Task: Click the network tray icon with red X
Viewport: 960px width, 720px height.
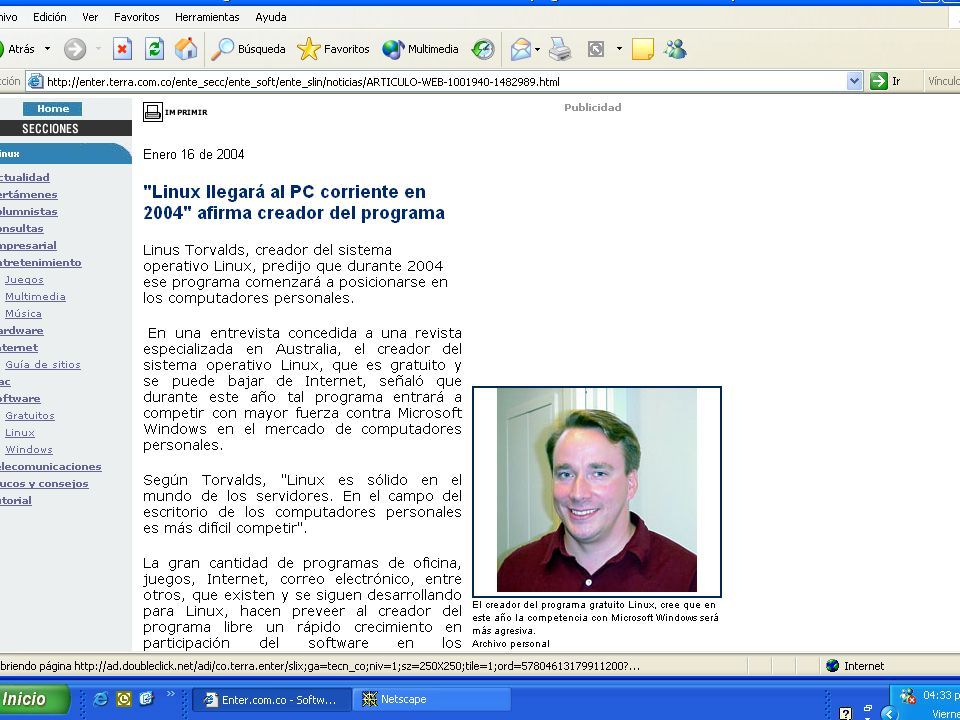Action: 907,696
